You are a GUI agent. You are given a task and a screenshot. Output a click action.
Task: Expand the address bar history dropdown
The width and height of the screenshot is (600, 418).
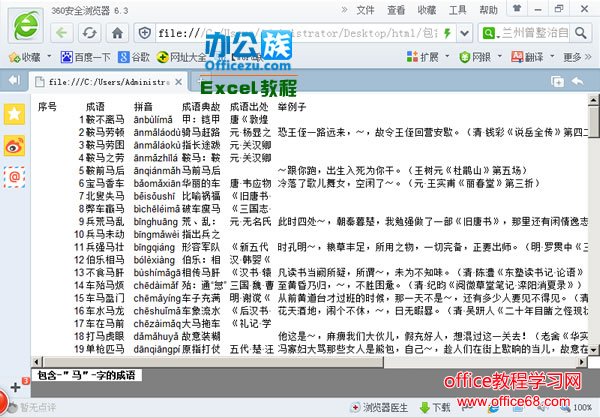[465, 33]
